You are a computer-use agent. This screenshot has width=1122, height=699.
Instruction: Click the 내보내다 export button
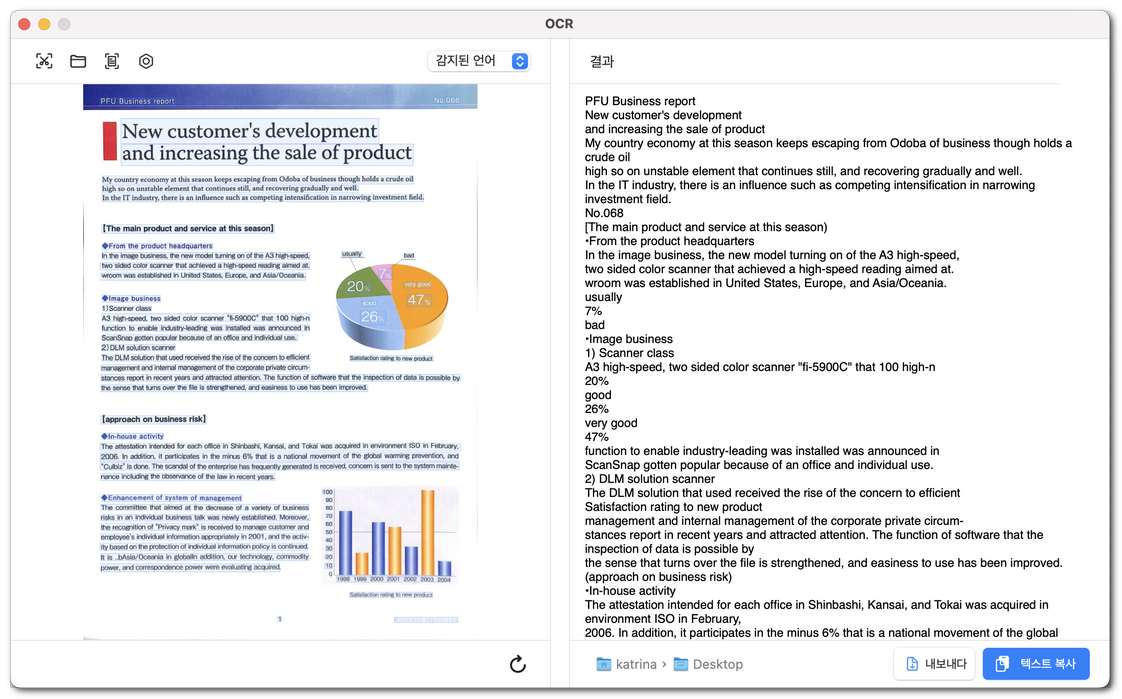(934, 664)
